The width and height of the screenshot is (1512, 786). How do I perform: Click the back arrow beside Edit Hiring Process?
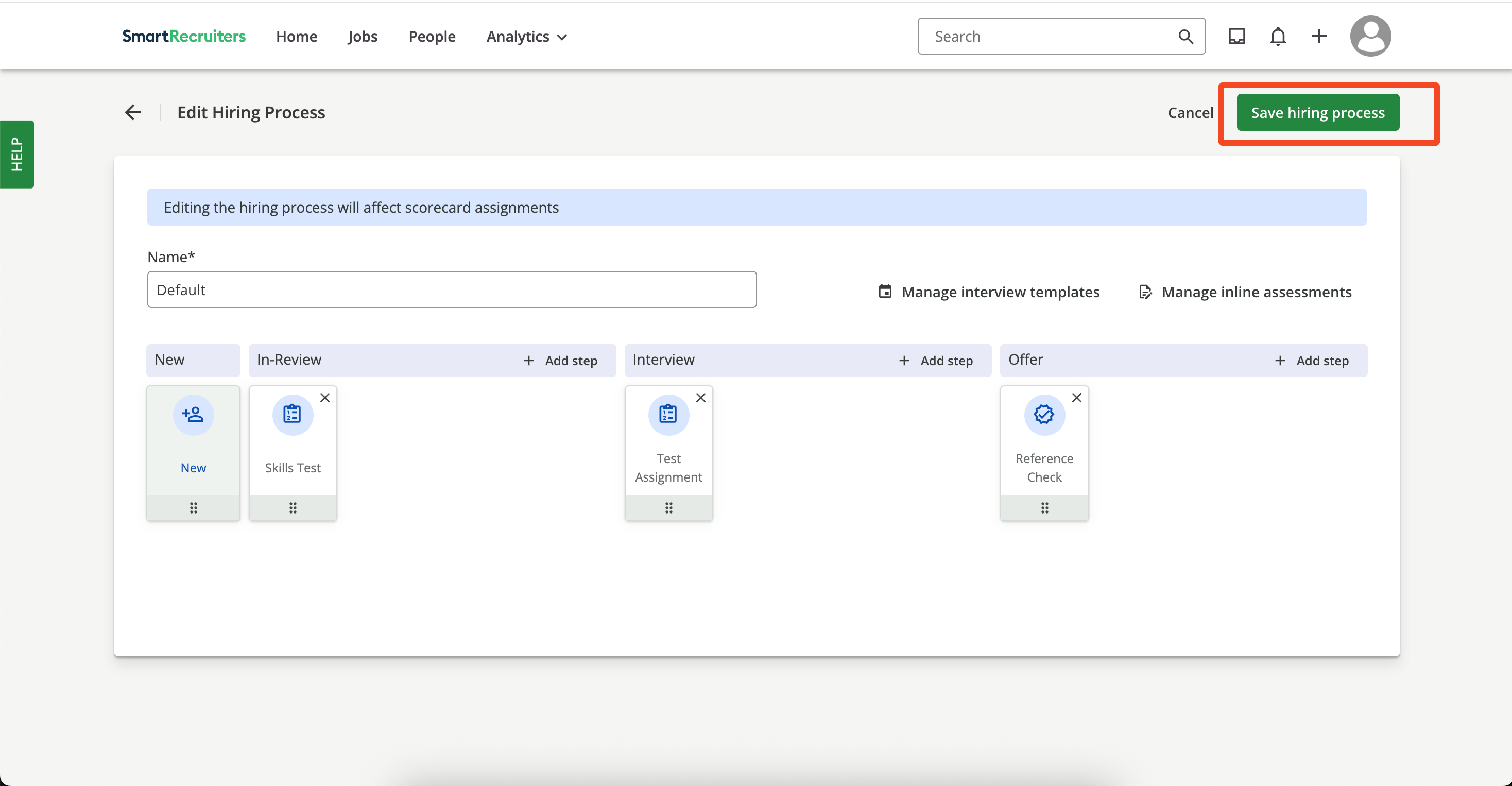point(133,112)
